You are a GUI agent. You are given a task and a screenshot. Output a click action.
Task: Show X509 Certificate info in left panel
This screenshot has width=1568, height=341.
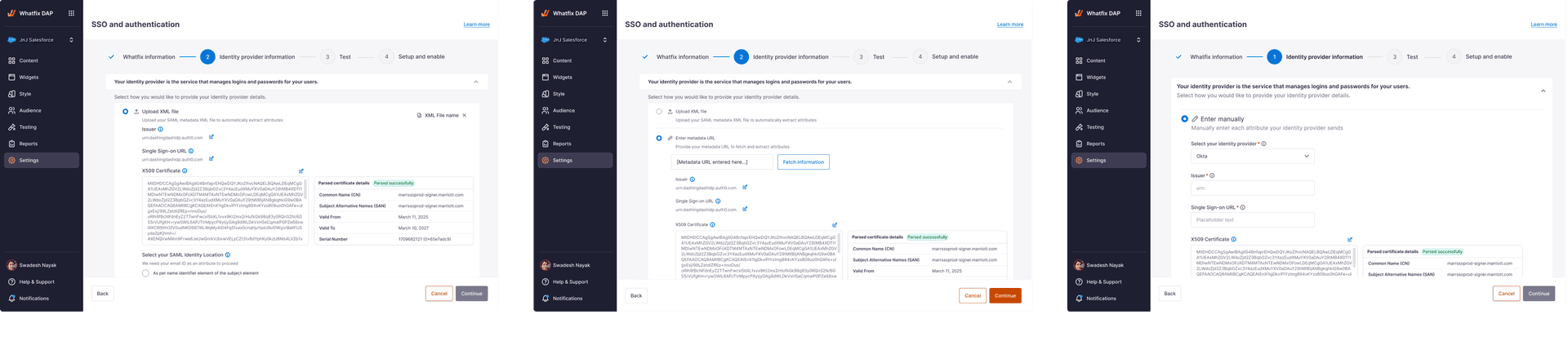click(x=185, y=170)
